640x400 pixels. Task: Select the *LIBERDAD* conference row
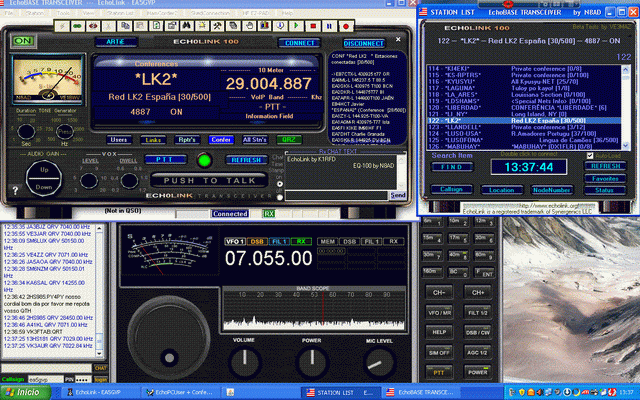coord(524,107)
